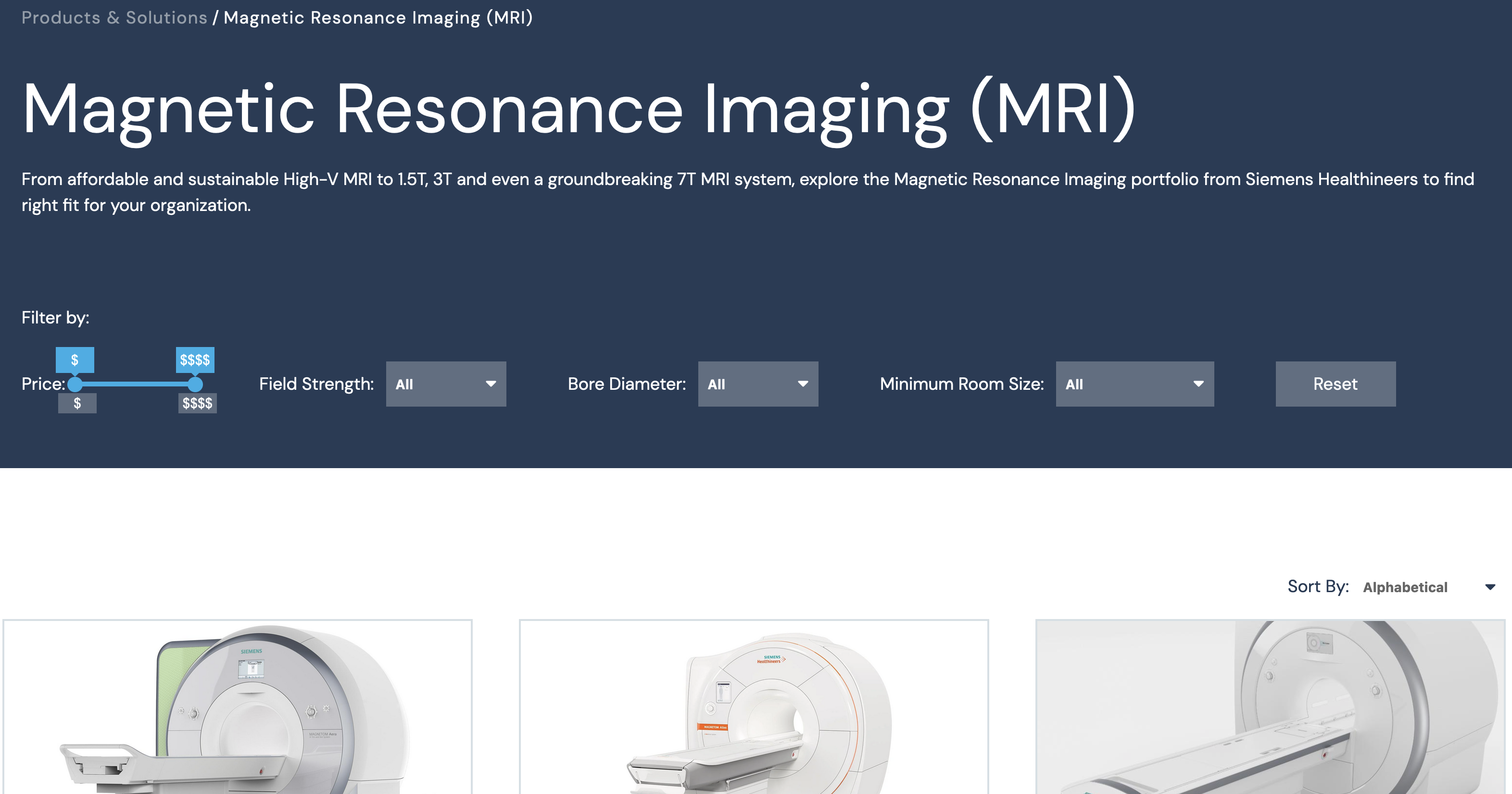Image resolution: width=1512 pixels, height=794 pixels.
Task: Click the blue '$$$$' price badge
Action: (x=196, y=360)
